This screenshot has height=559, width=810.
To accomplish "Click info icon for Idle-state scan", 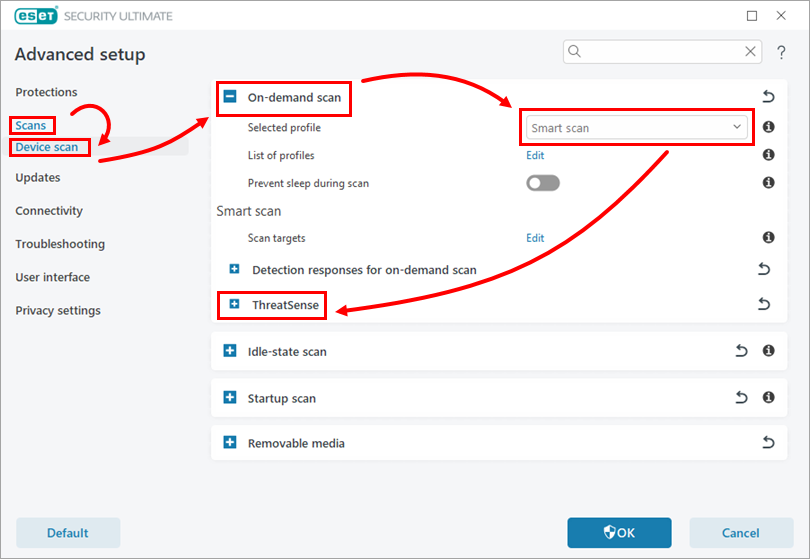I will pos(768,351).
